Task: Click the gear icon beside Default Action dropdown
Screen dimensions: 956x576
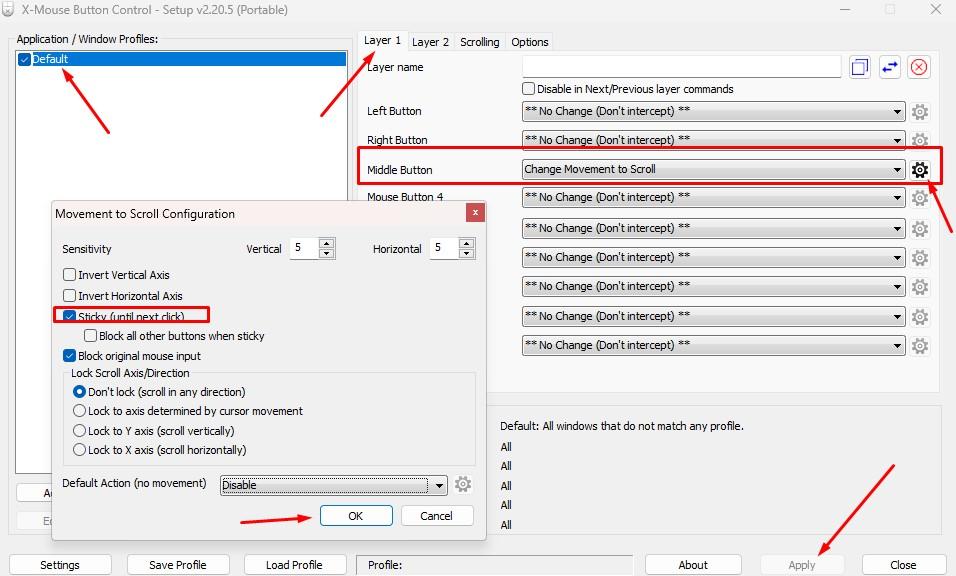Action: click(x=462, y=484)
